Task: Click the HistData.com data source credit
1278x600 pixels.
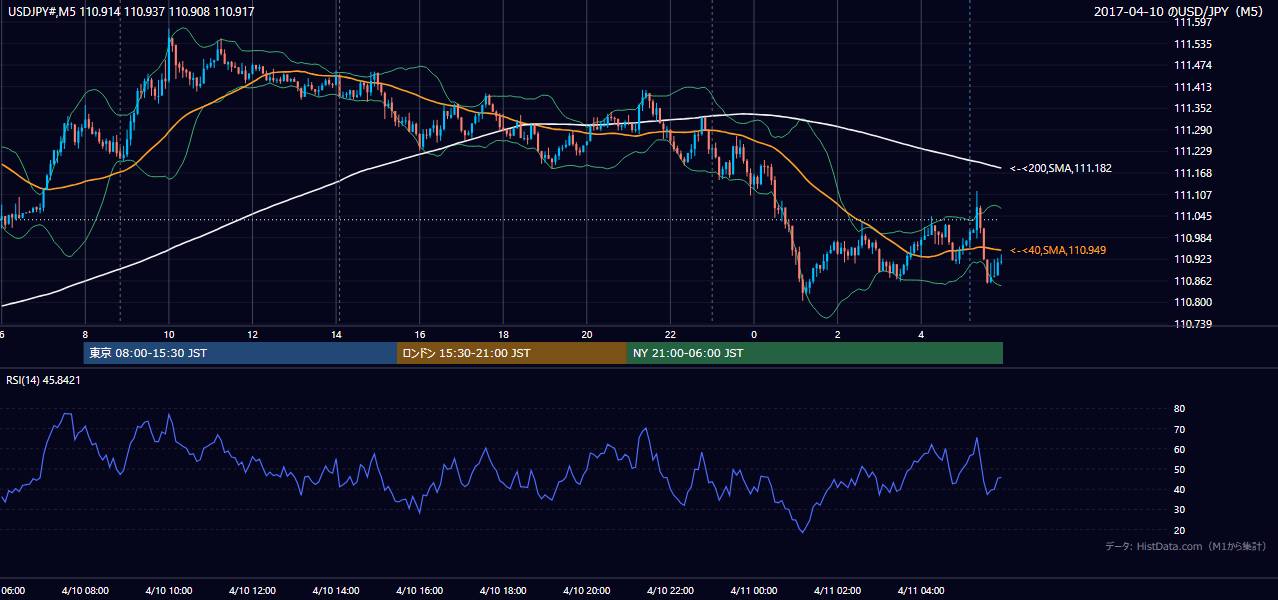Action: click(1186, 546)
